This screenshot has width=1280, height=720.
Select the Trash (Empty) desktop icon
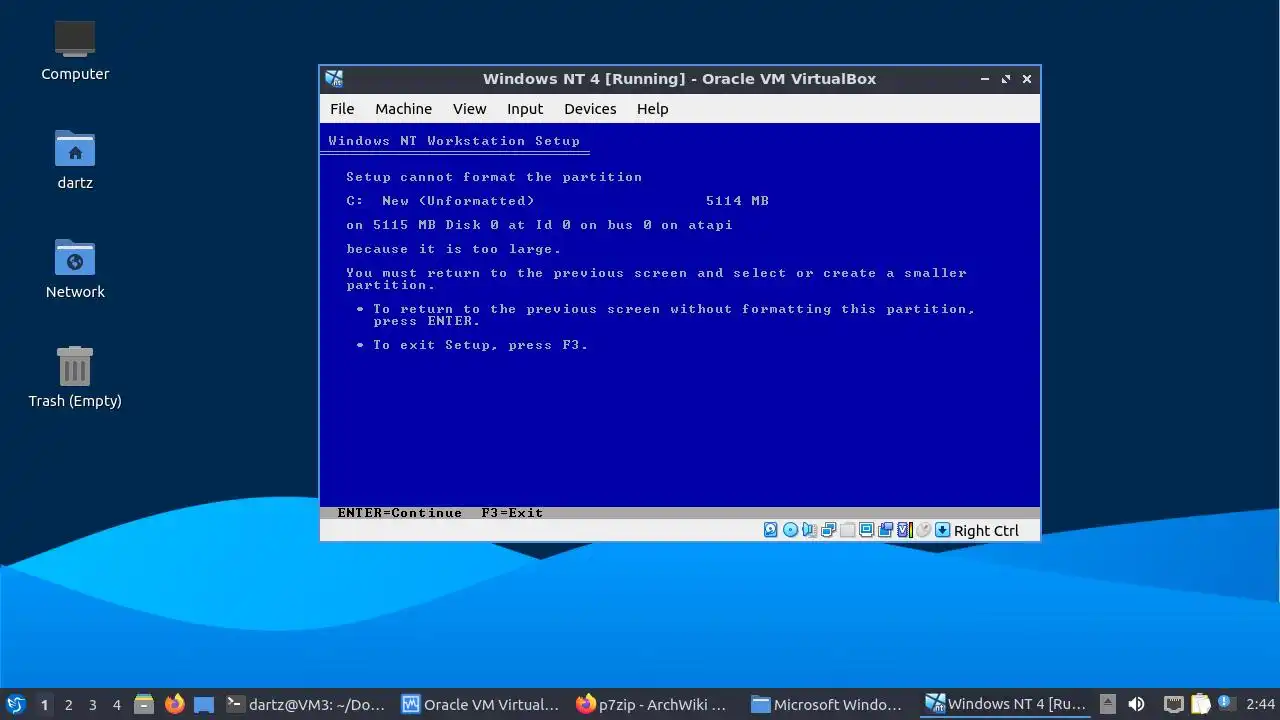point(75,377)
